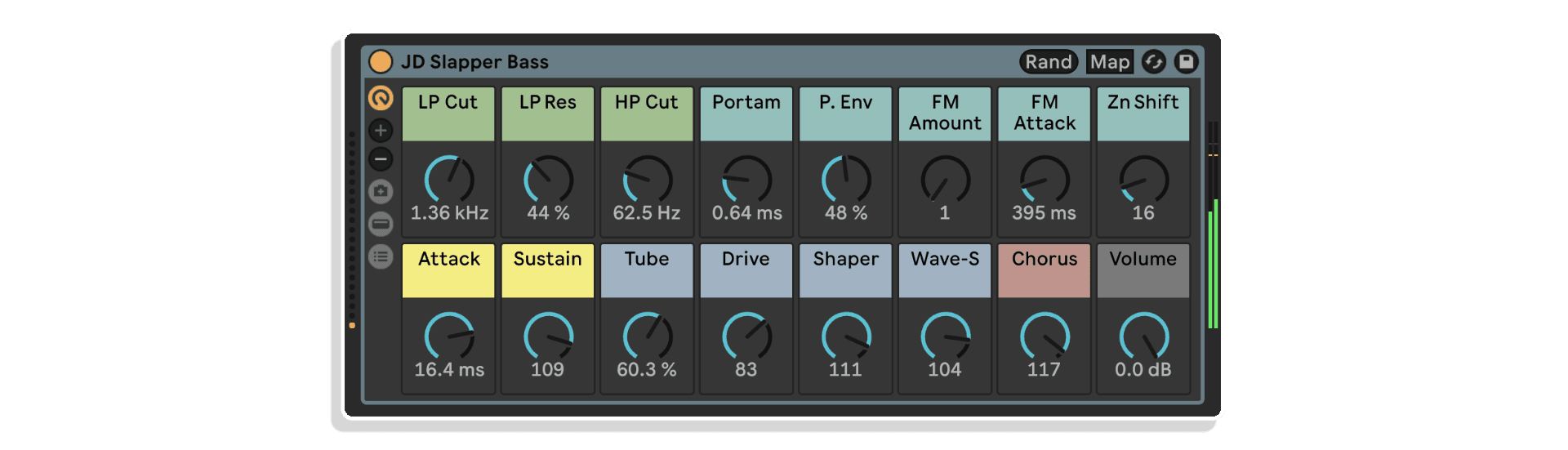
Task: Select the Portam macro label
Action: (746, 114)
